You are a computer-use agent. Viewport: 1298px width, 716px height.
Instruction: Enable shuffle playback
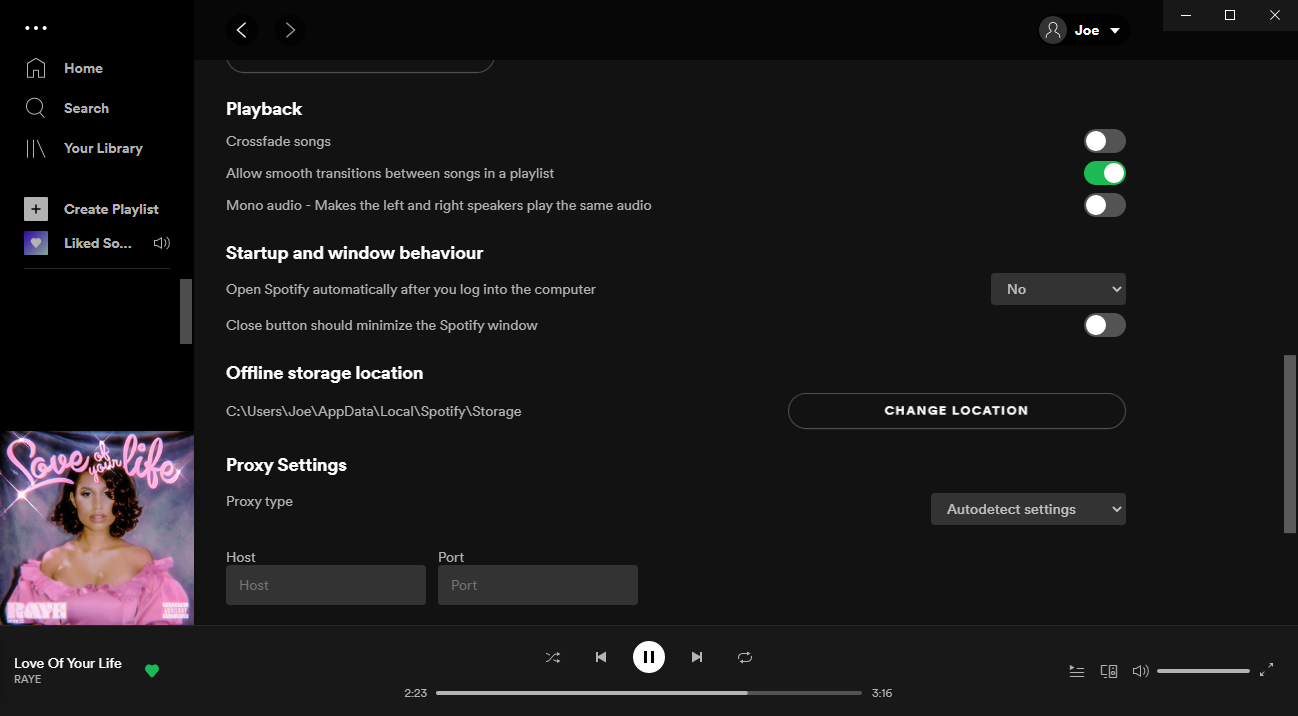point(553,657)
